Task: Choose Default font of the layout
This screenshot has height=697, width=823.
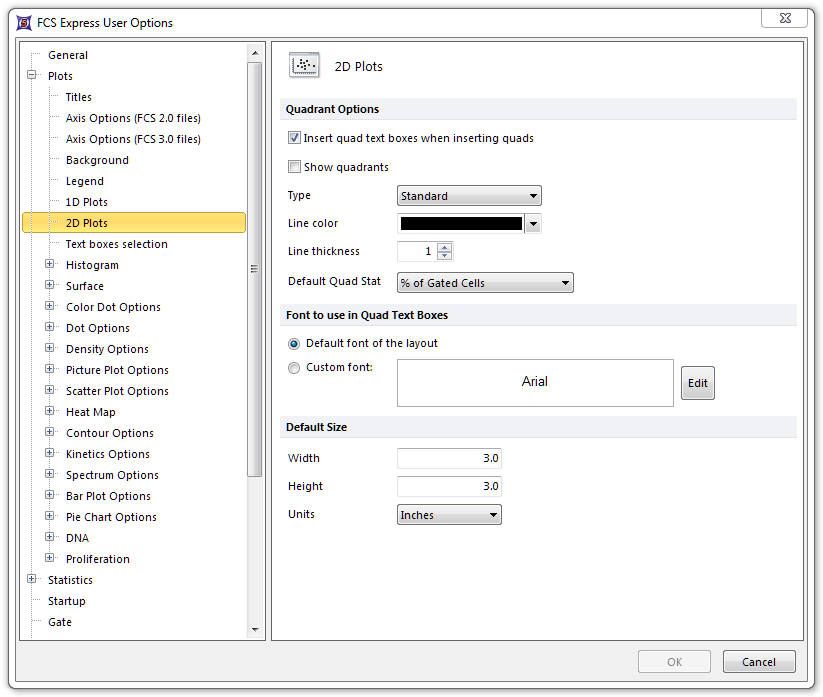Action: [294, 343]
